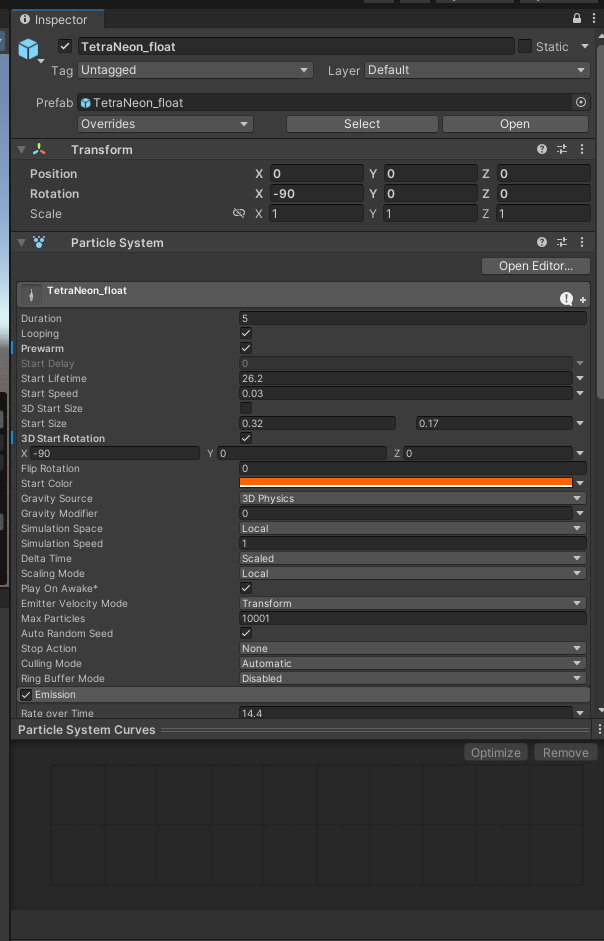The image size is (604, 941).
Task: Click the Max Particles input field
Action: tap(412, 618)
